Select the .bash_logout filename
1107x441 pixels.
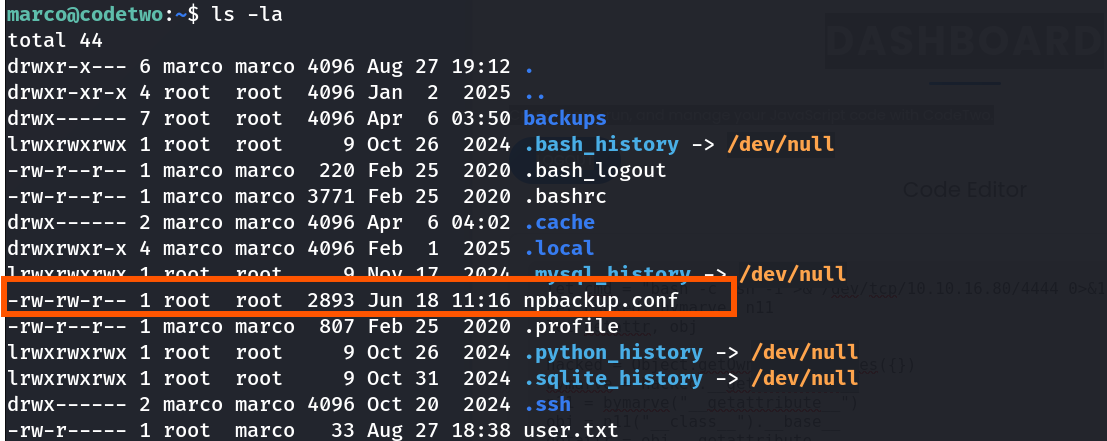[594, 170]
